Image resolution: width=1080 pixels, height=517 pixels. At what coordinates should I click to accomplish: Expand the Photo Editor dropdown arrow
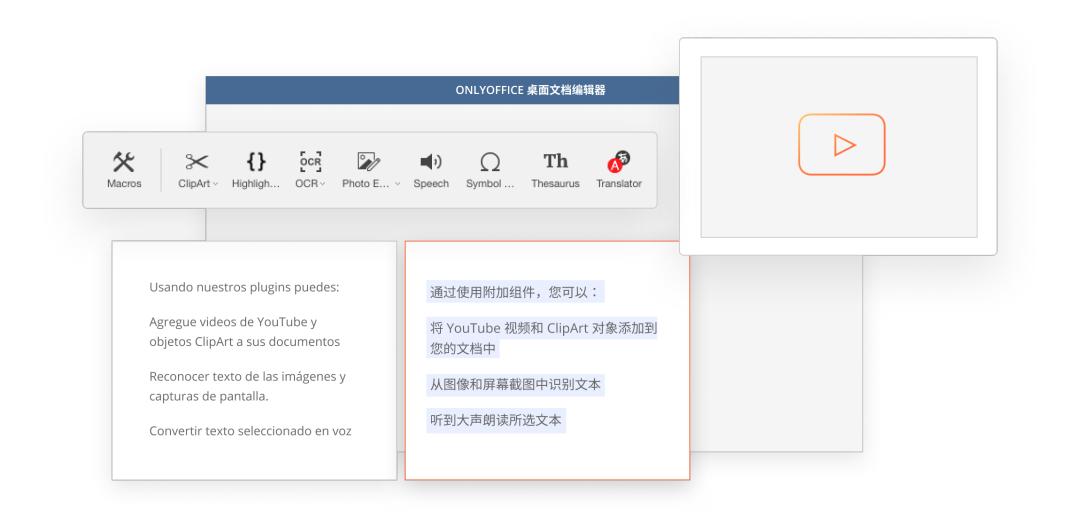point(397,184)
